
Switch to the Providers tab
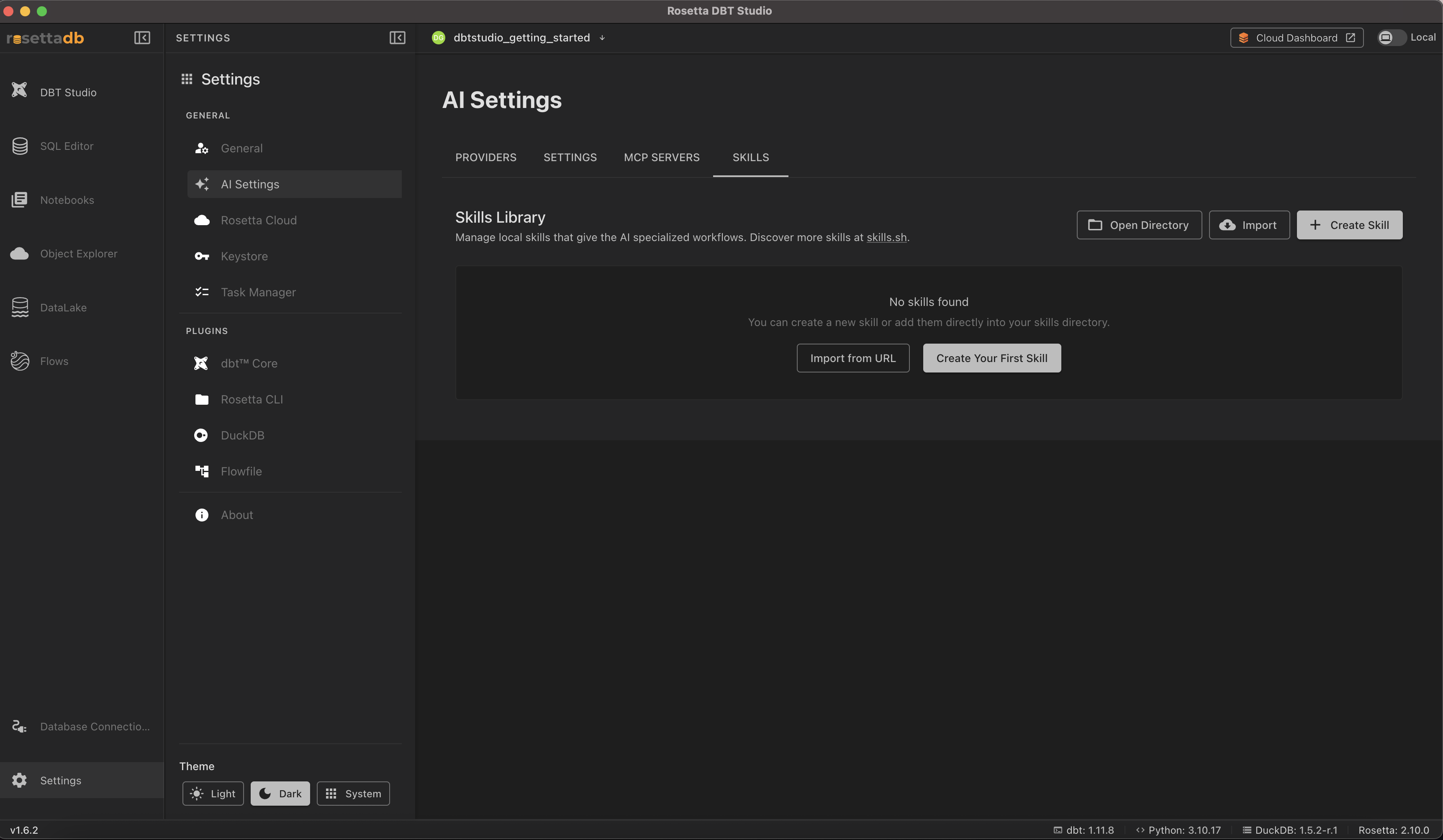pyautogui.click(x=485, y=157)
